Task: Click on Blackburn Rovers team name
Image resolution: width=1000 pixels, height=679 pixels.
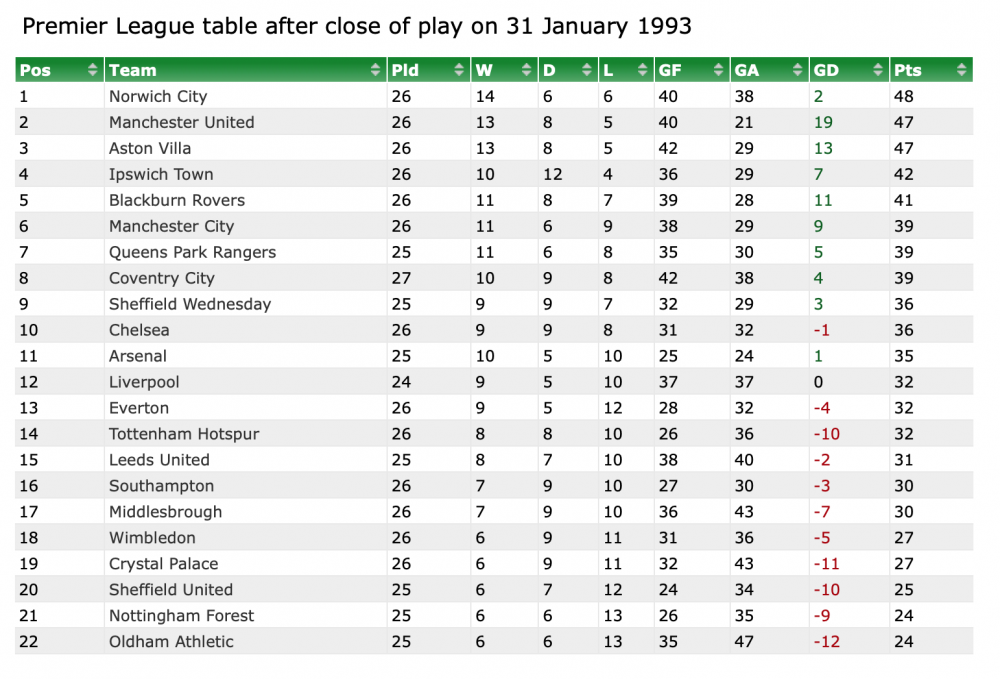Action: [x=177, y=200]
